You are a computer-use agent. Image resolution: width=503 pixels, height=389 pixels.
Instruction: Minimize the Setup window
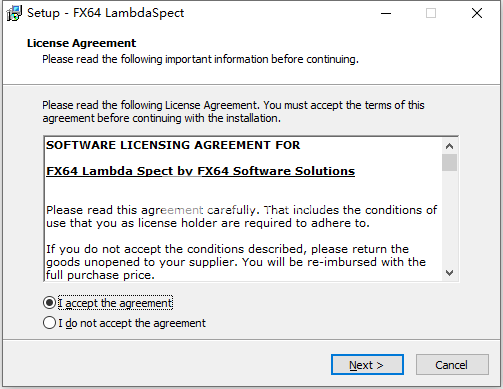pyautogui.click(x=386, y=13)
